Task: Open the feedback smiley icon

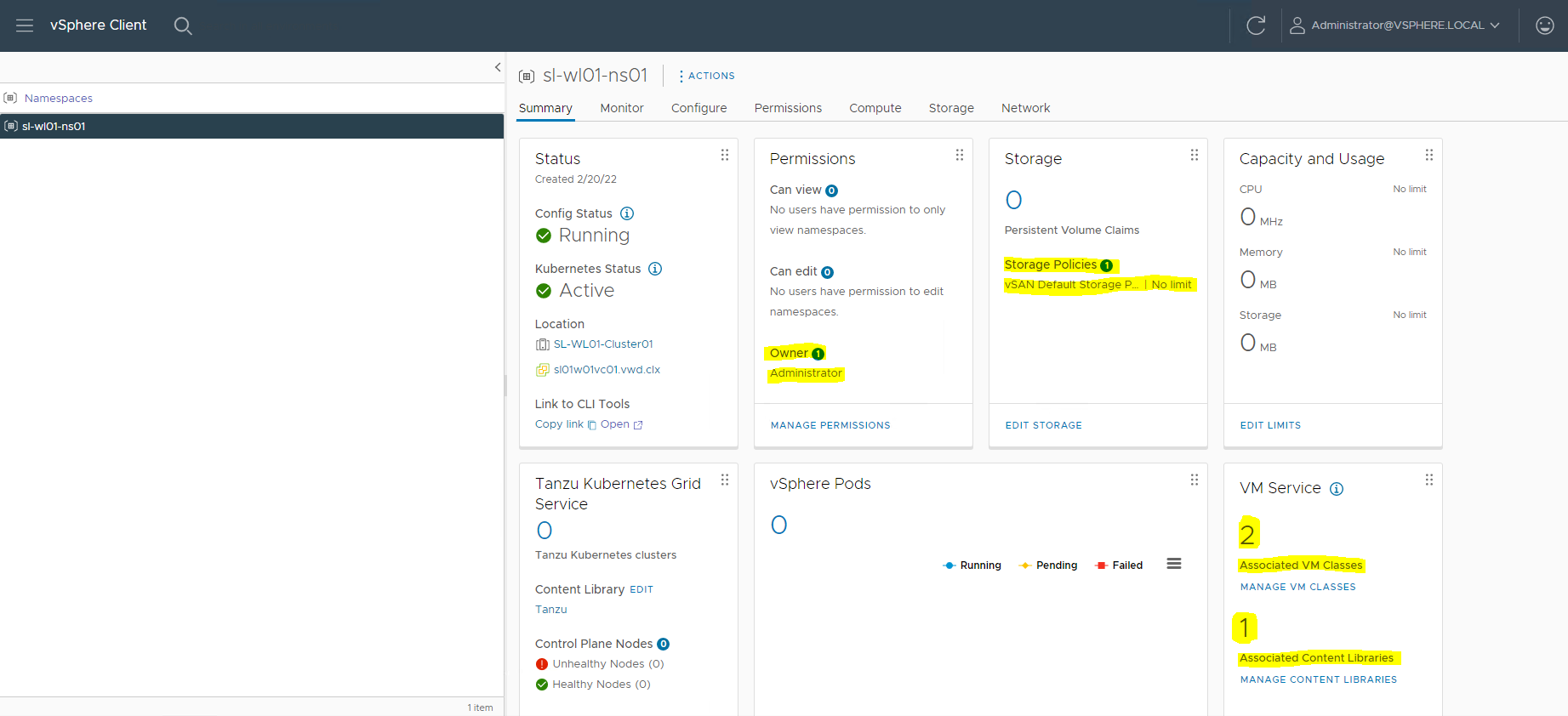Action: pyautogui.click(x=1545, y=26)
